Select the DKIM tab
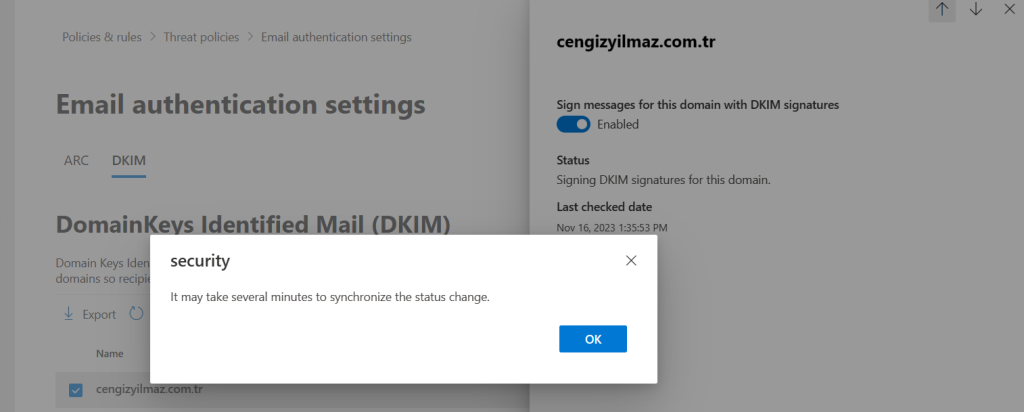Image resolution: width=1024 pixels, height=412 pixels. tap(129, 160)
